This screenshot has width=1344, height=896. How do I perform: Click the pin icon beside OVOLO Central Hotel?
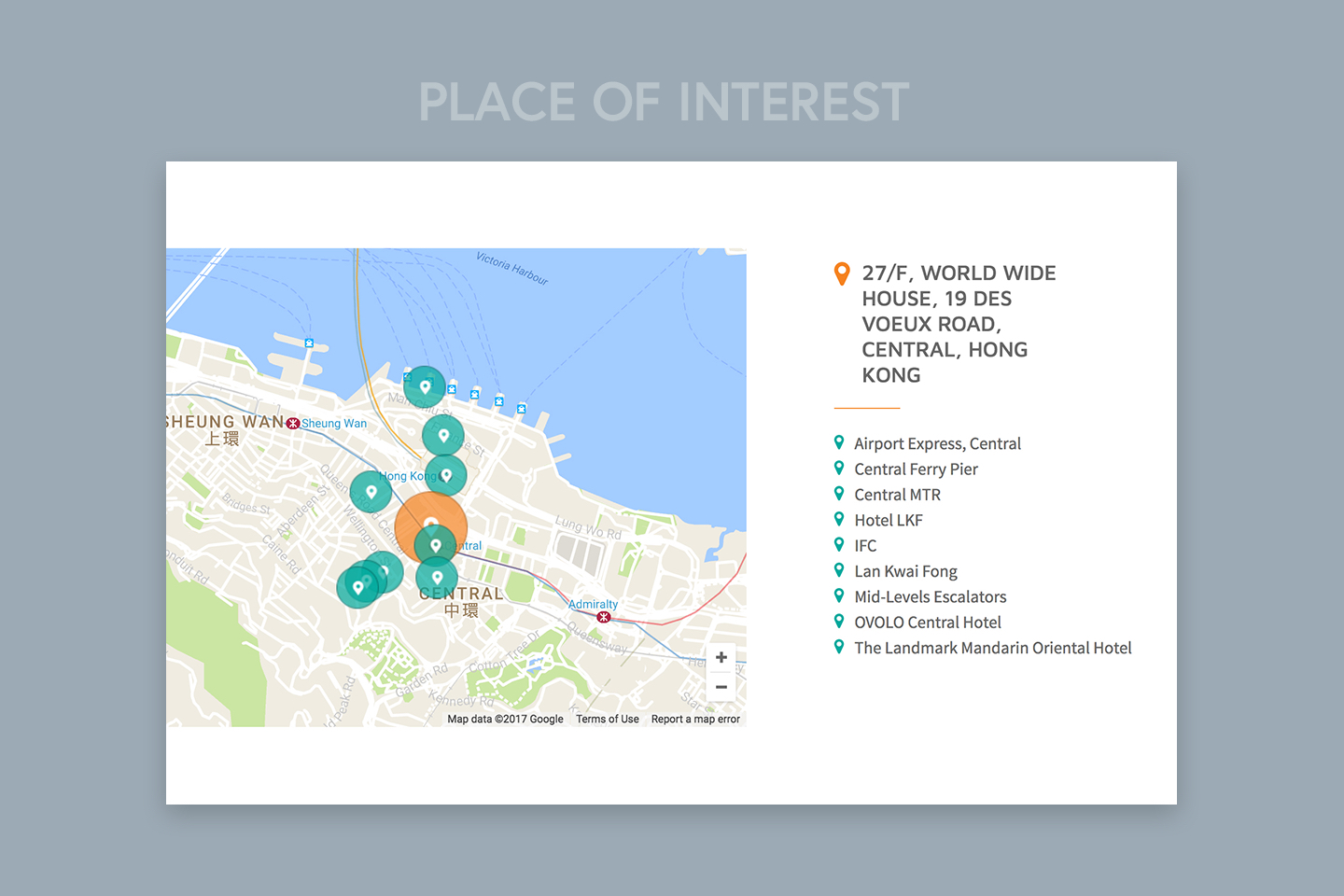(839, 621)
